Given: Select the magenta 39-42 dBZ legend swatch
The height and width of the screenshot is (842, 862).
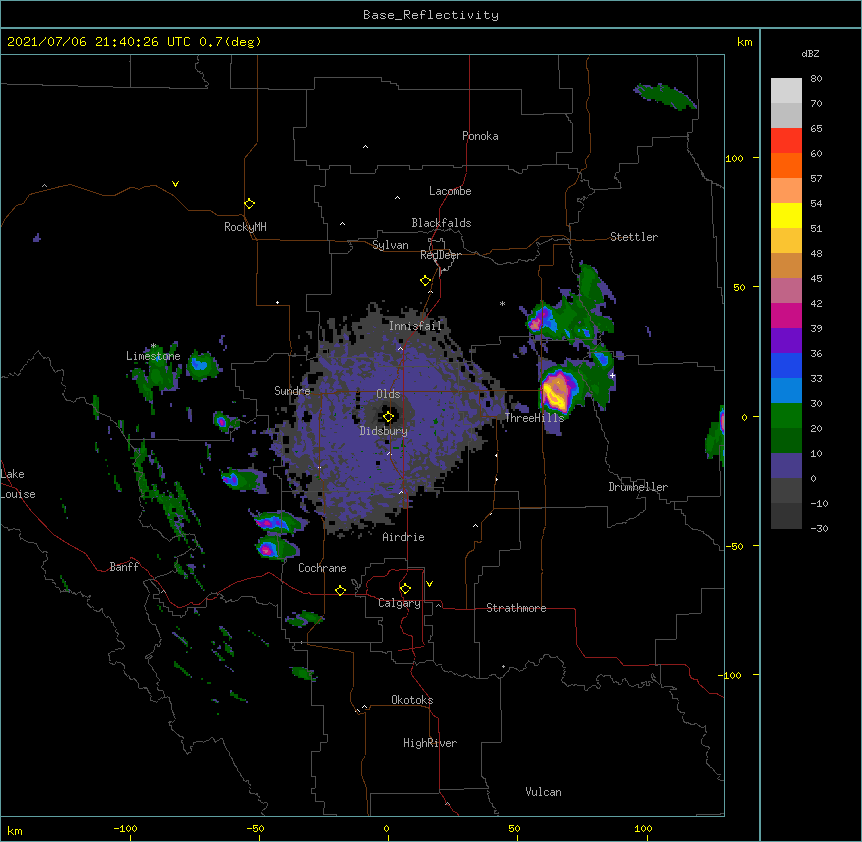Looking at the screenshot, I should click(786, 315).
